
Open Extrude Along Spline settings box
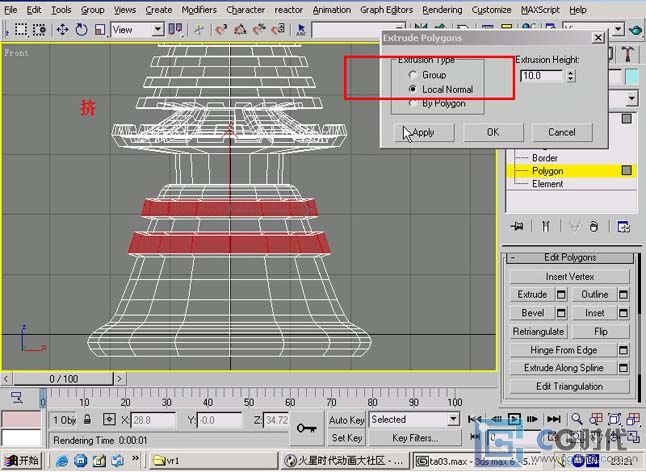tap(623, 368)
